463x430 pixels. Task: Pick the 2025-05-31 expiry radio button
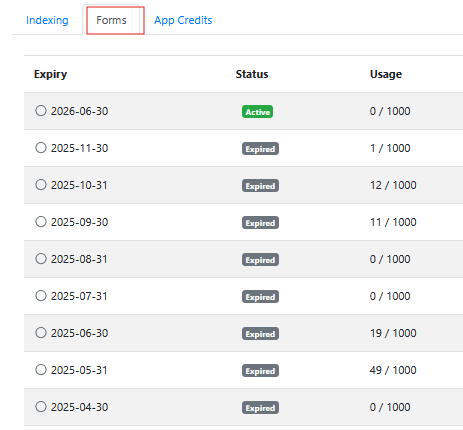pos(41,369)
